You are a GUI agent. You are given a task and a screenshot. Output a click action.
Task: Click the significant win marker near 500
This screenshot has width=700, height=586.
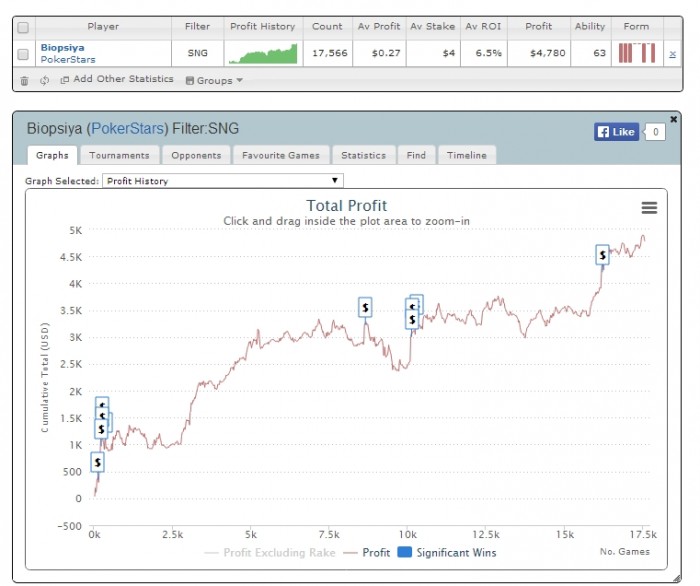[x=97, y=462]
